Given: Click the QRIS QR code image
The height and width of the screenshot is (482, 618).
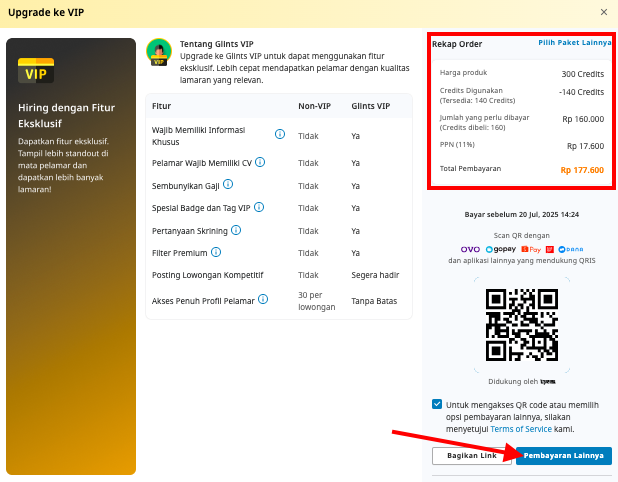Looking at the screenshot, I should pos(522,325).
